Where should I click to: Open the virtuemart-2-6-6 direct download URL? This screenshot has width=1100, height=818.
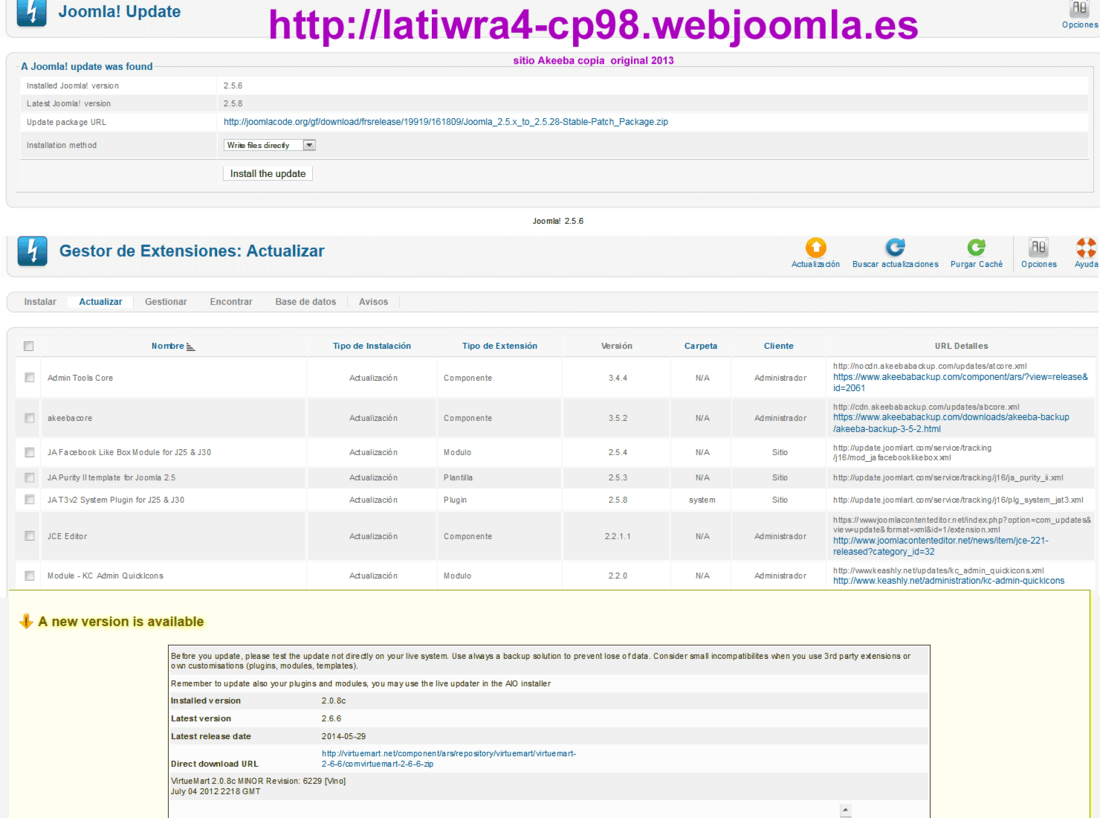(449, 758)
